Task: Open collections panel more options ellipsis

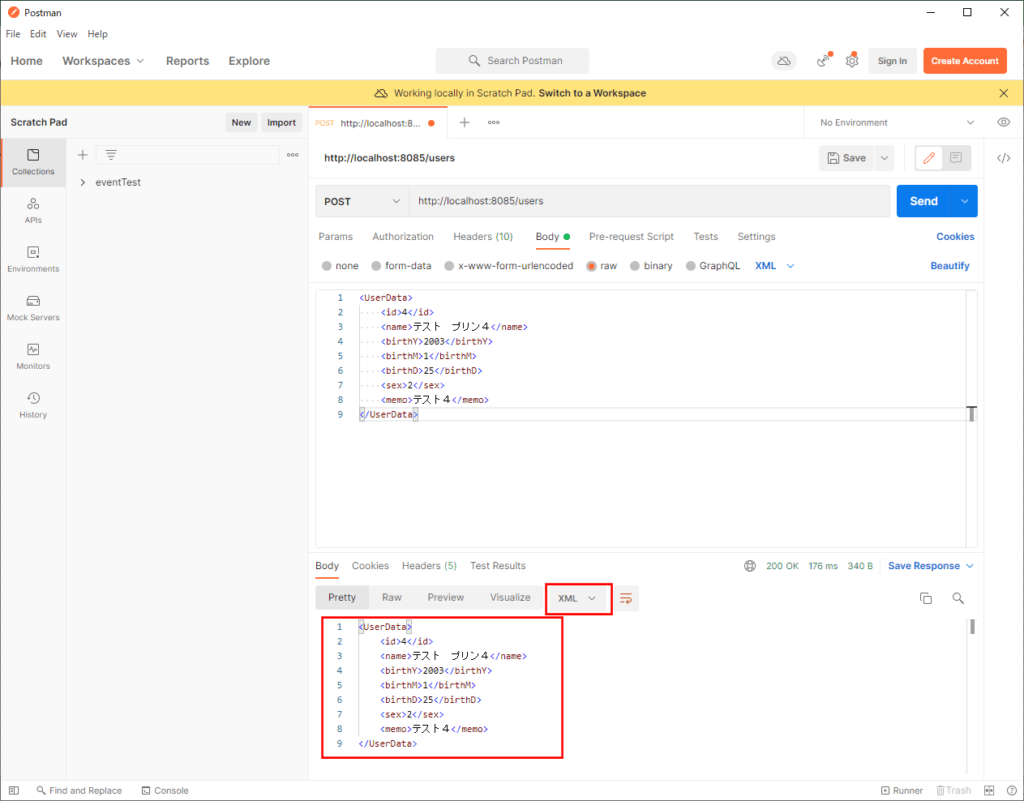Action: (x=293, y=155)
